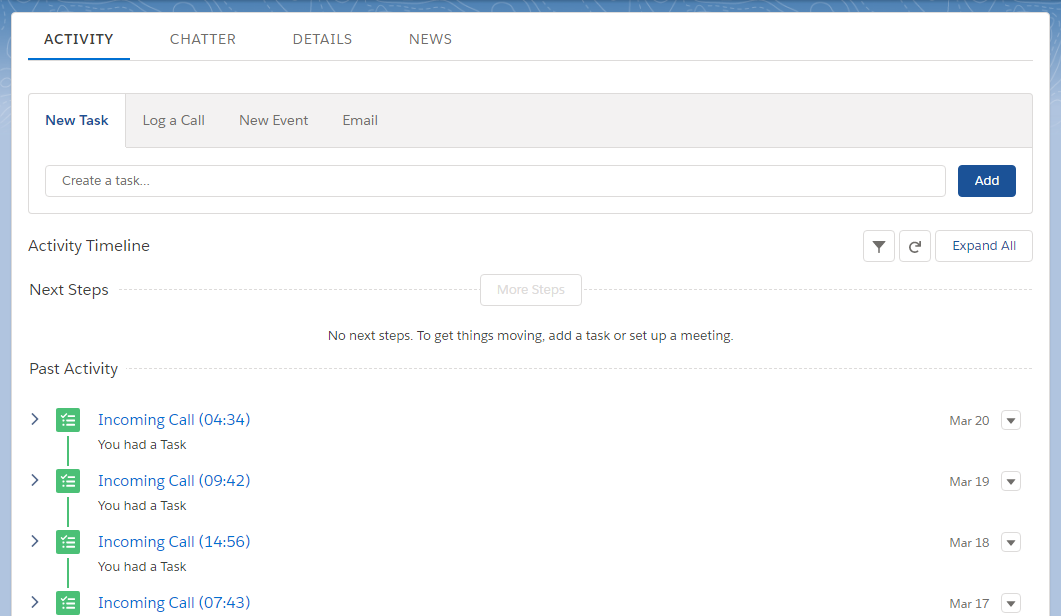
Task: Click the More Steps button
Action: 530,290
